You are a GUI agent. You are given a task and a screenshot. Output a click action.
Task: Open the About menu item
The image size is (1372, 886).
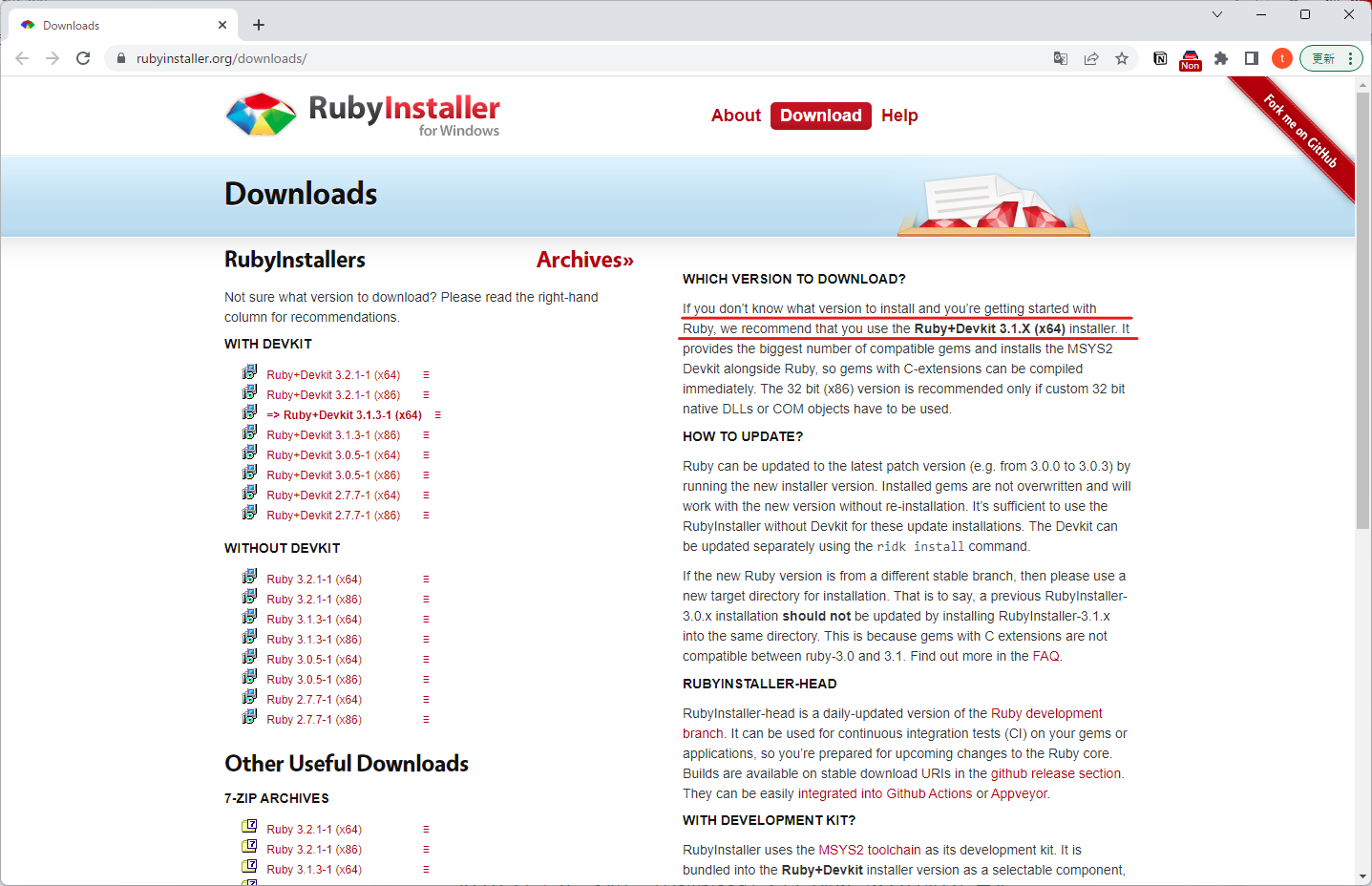tap(735, 115)
